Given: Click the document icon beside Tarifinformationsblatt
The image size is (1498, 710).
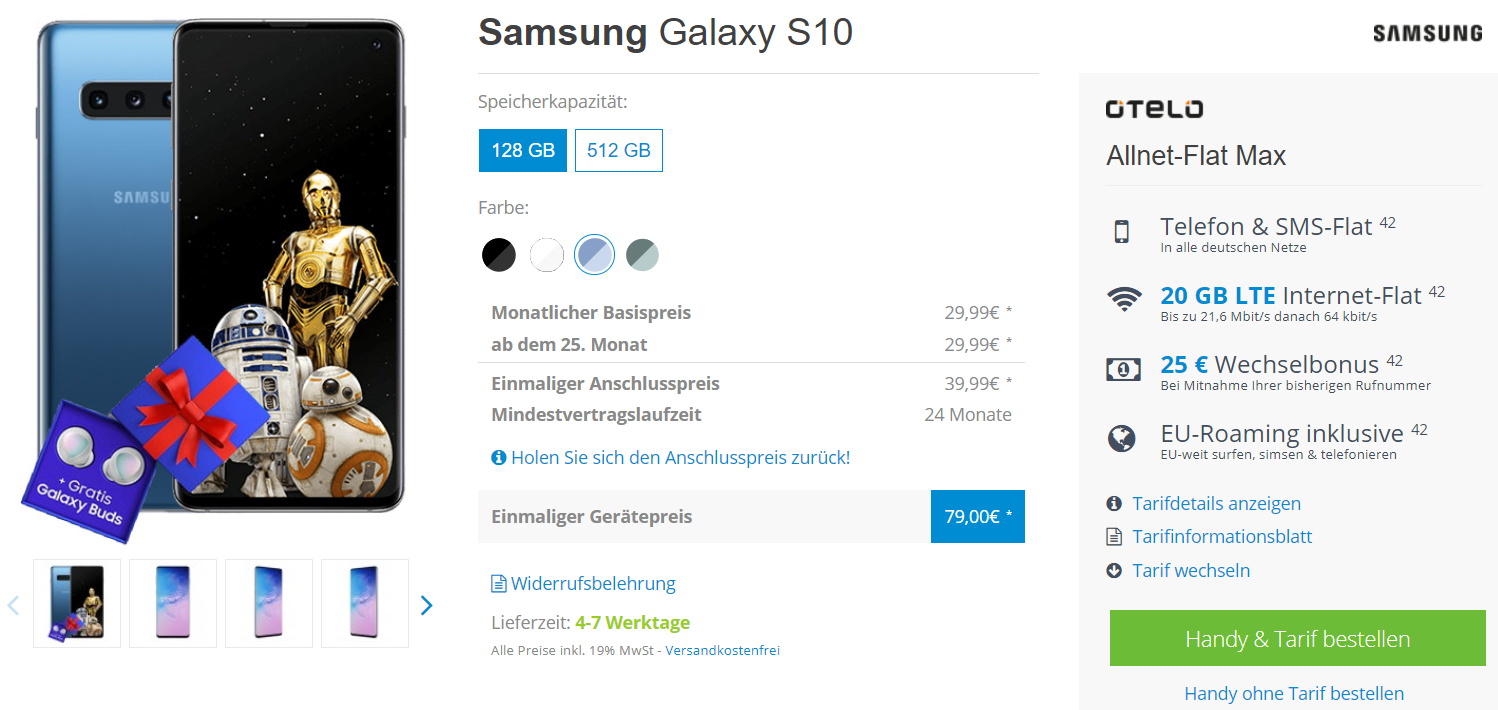Looking at the screenshot, I should 1114,537.
